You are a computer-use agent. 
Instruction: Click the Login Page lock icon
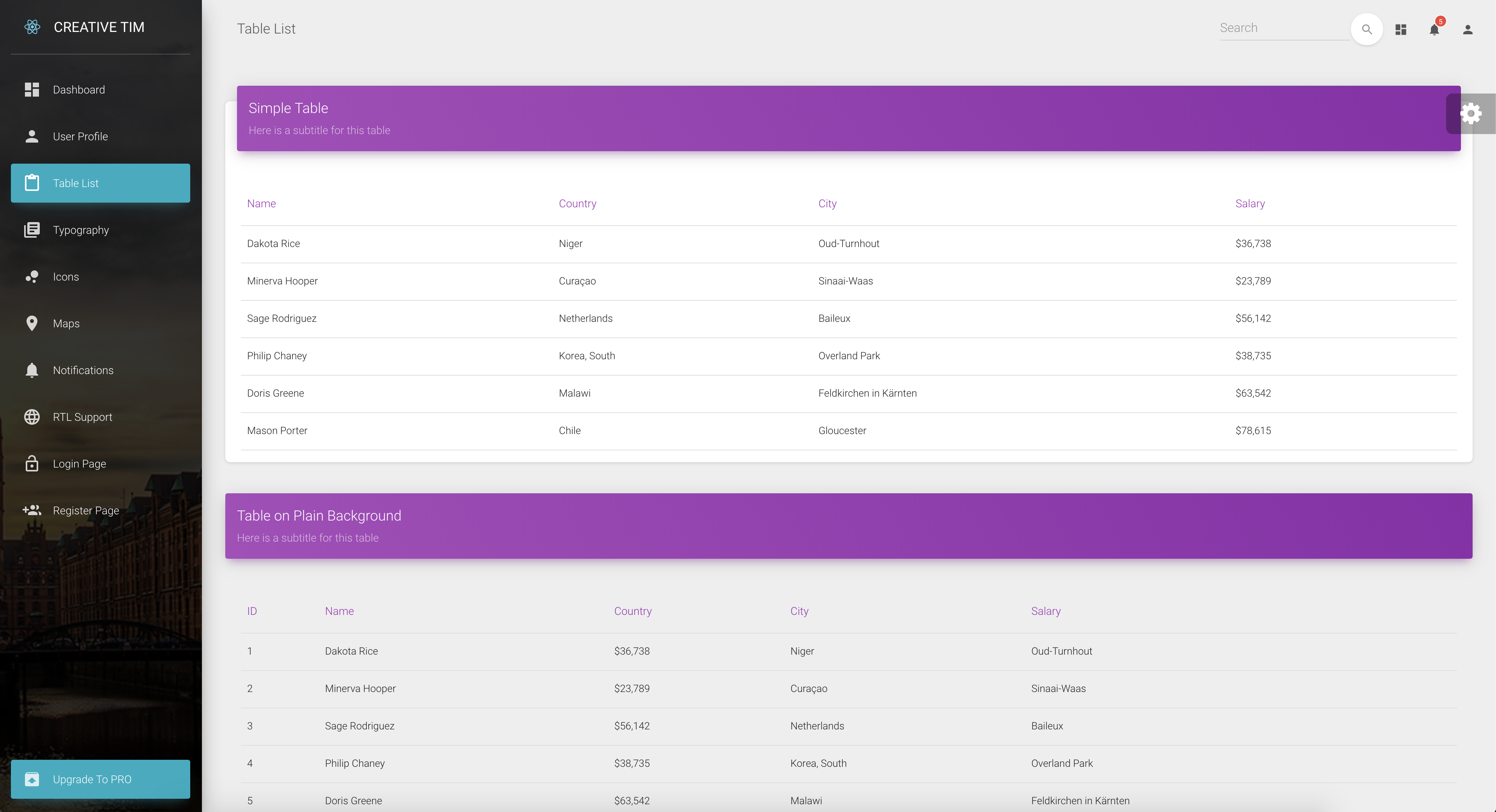tap(32, 464)
